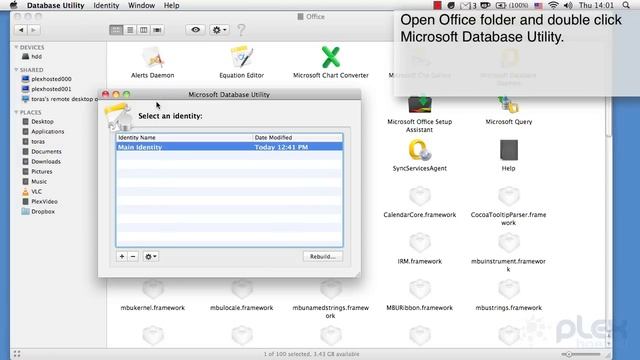Click the question mark toolbar icon

(241, 30)
